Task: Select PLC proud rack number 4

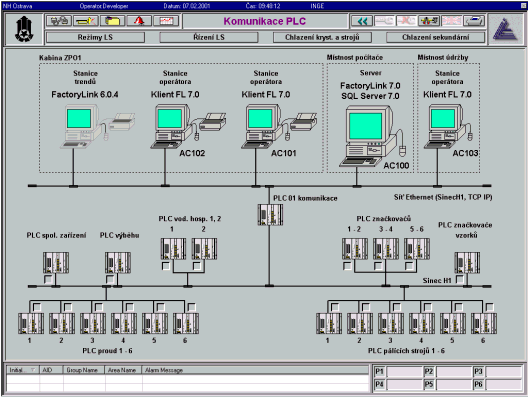Action: point(124,323)
